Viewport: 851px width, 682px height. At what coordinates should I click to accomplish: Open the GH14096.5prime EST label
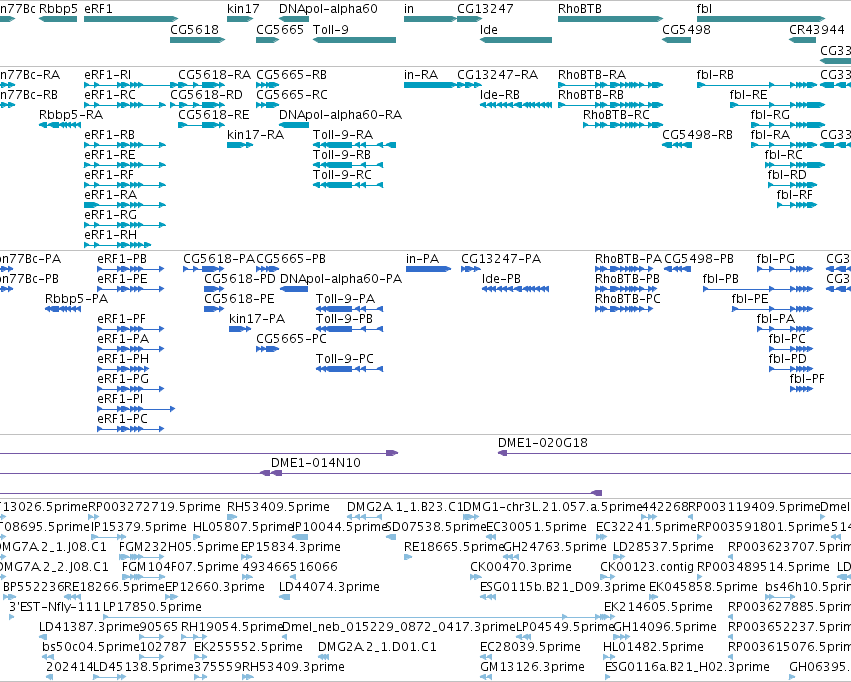(665, 627)
